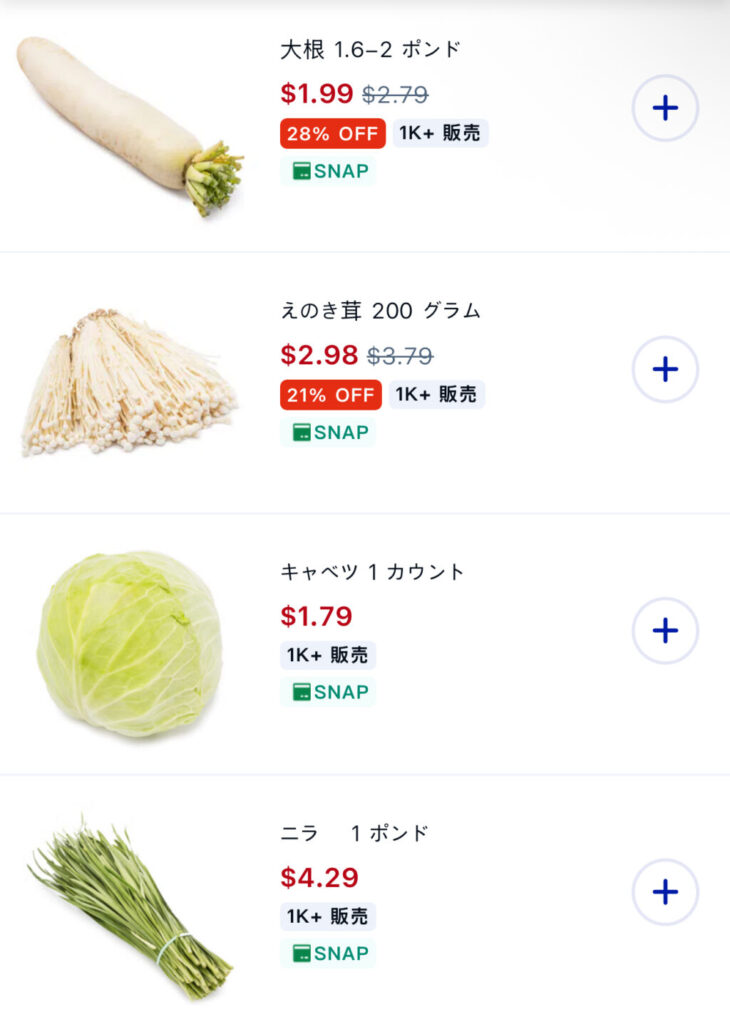Add daikon radish to cart

click(665, 108)
